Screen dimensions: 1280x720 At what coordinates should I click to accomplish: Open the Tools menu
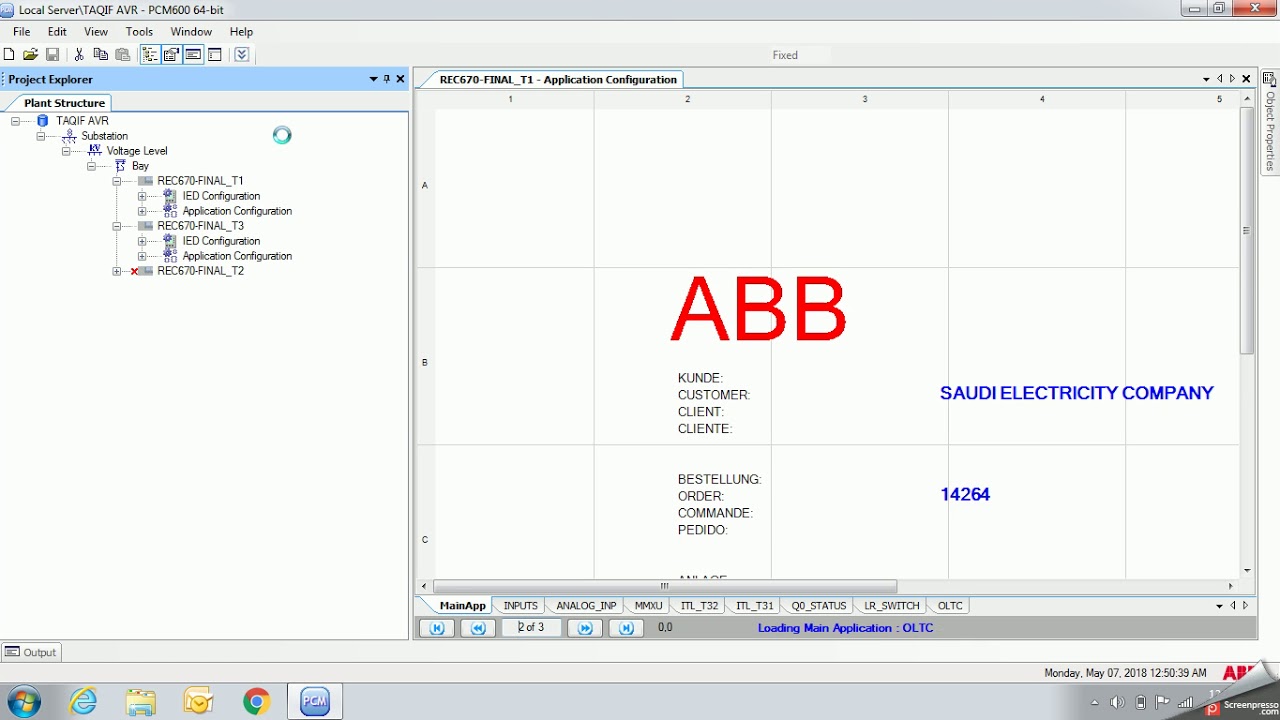click(139, 32)
